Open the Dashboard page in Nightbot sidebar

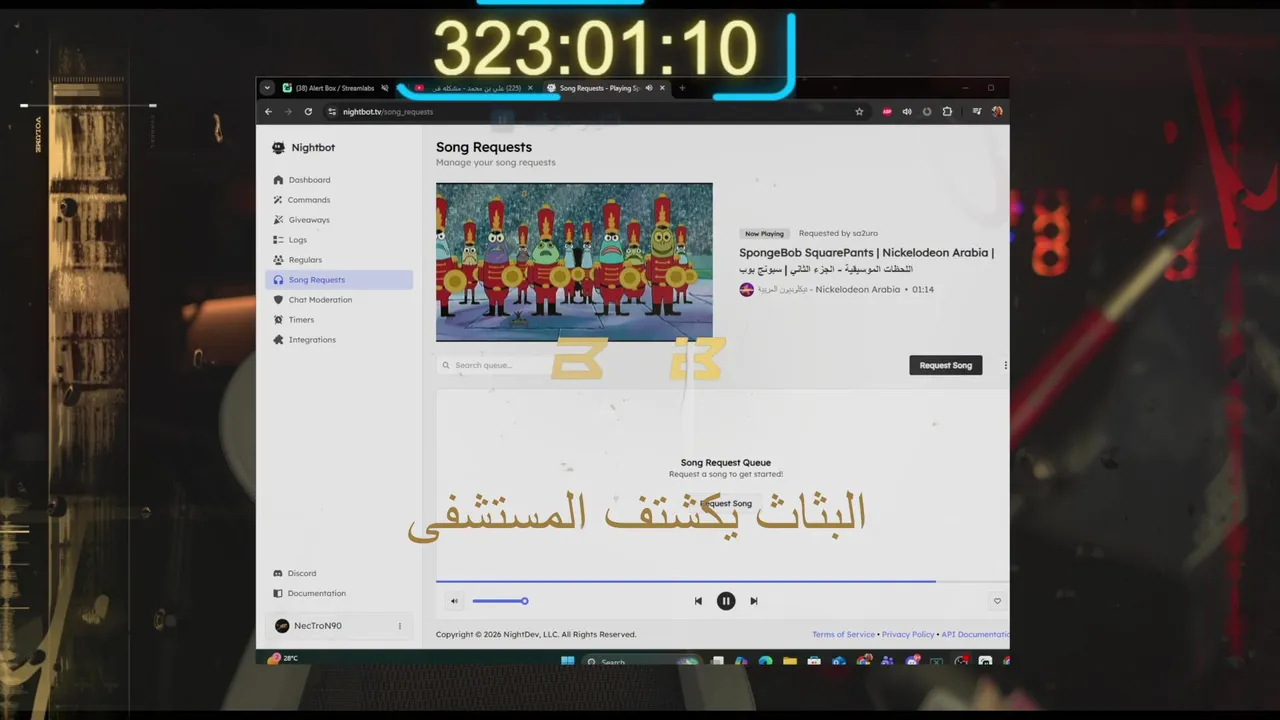pyautogui.click(x=338, y=180)
